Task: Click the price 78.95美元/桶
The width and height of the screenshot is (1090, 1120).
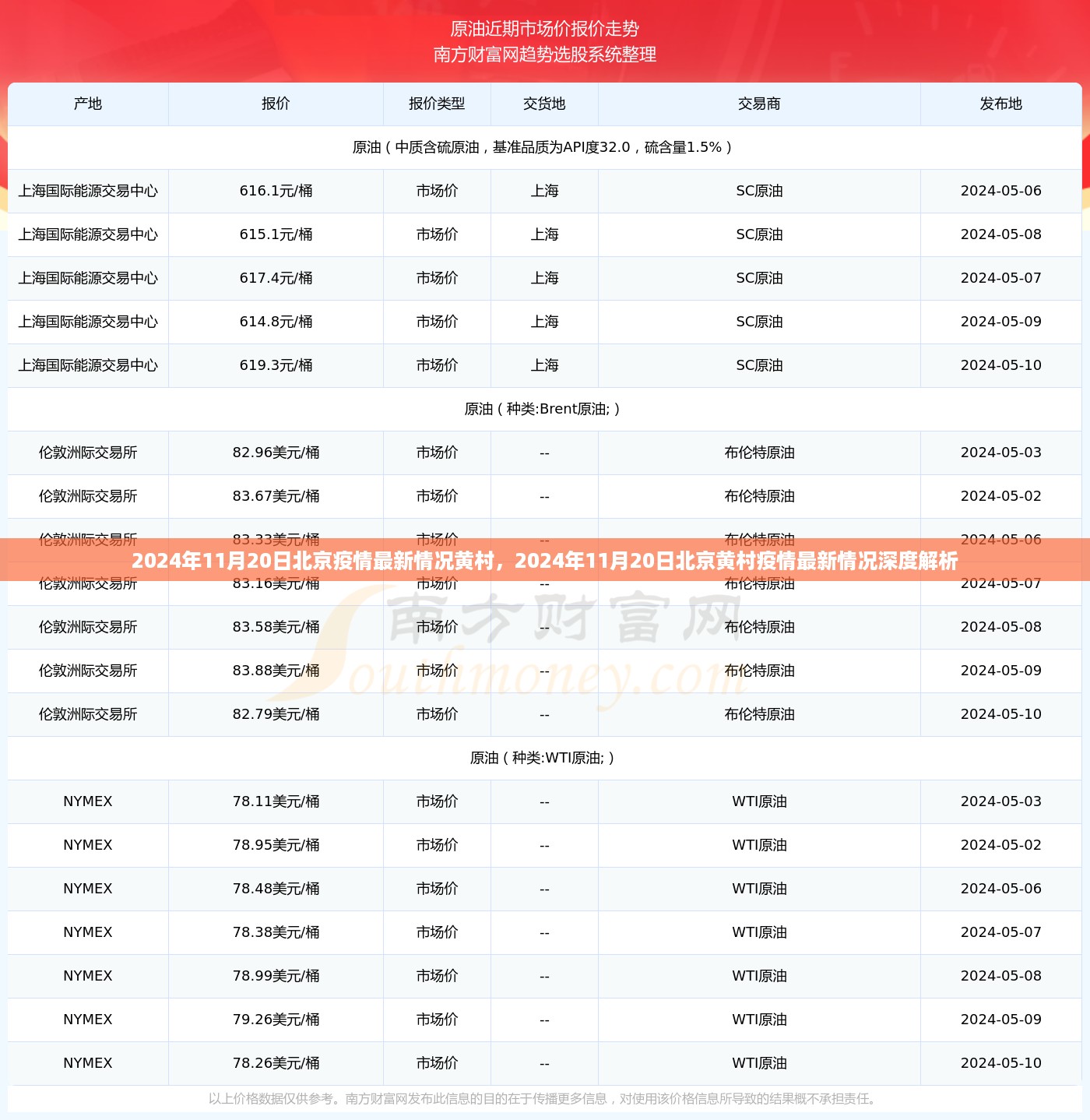Action: [x=276, y=845]
